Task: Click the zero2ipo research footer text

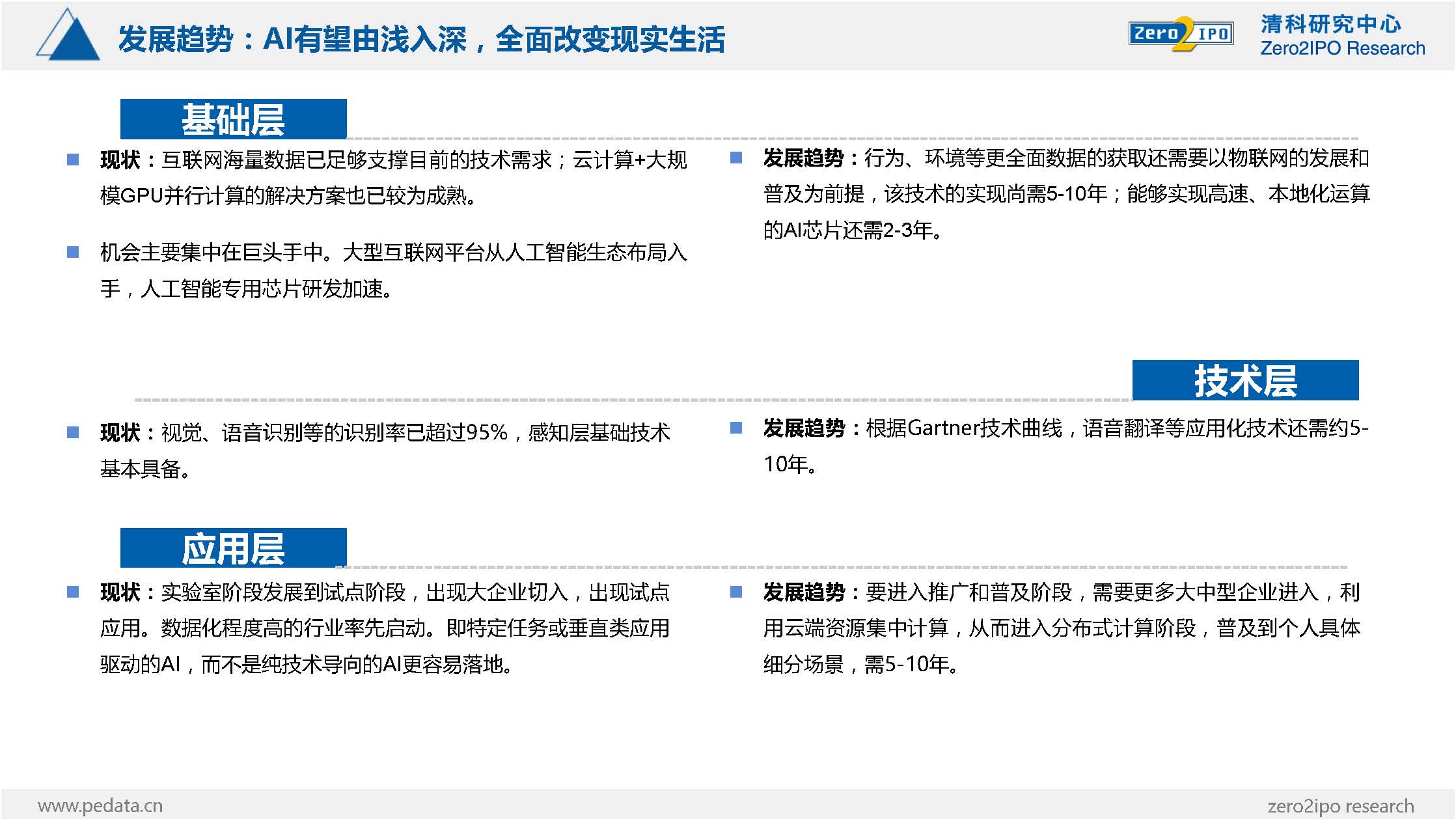Action: [x=1340, y=806]
